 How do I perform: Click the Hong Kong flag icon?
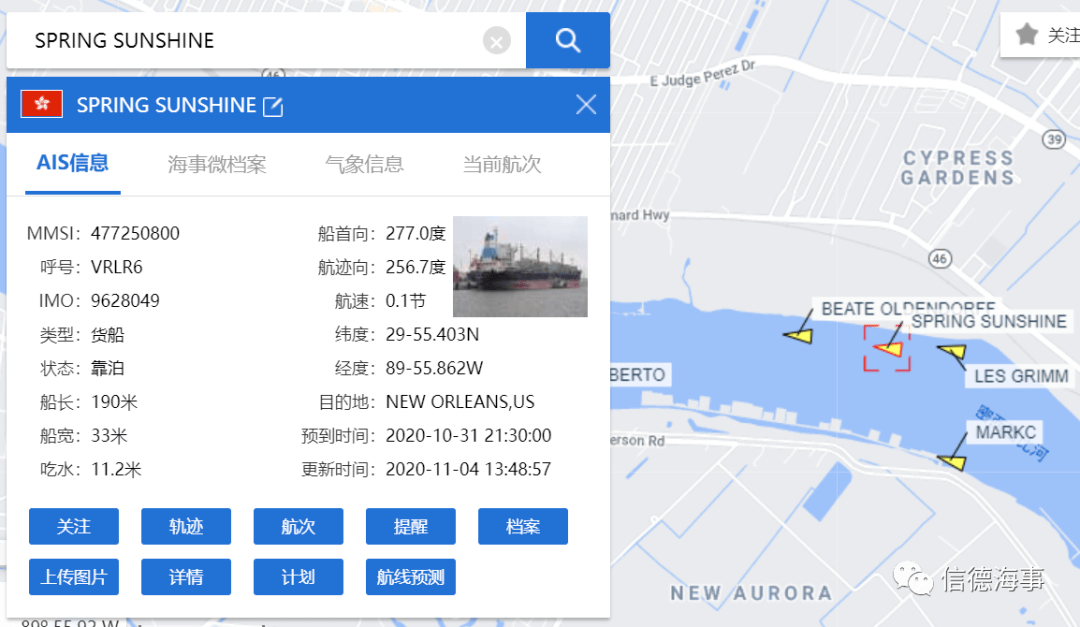42,104
